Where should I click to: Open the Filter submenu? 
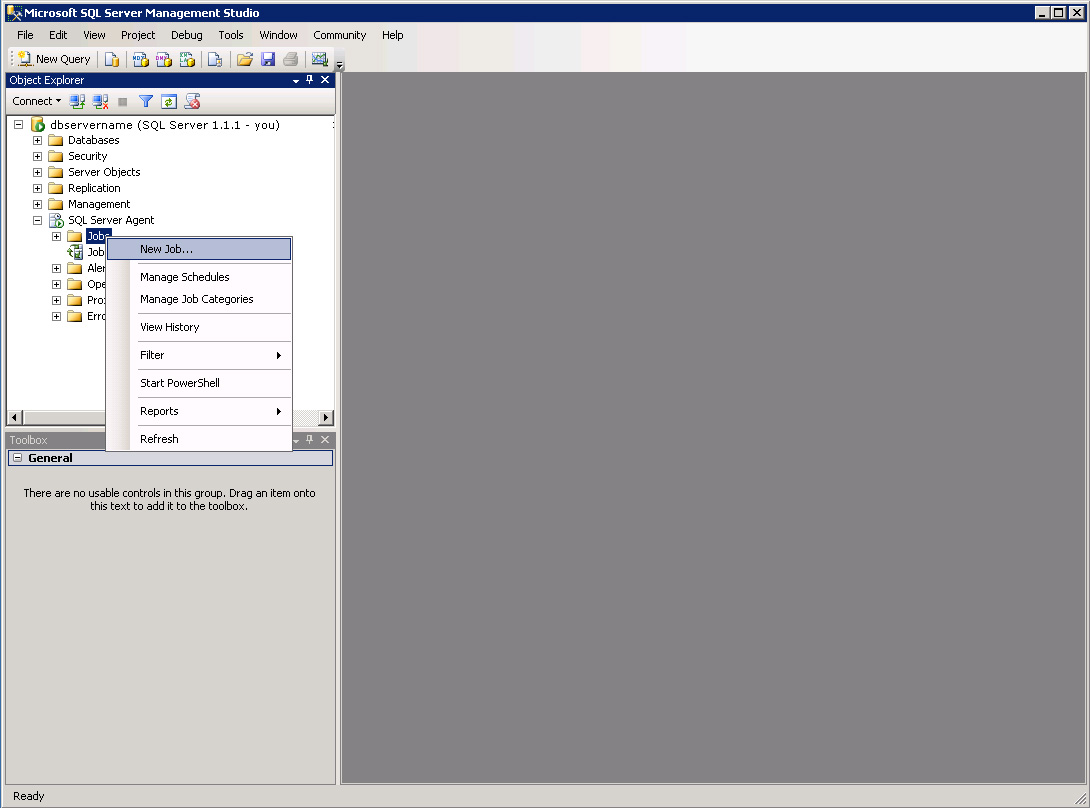pyautogui.click(x=199, y=355)
